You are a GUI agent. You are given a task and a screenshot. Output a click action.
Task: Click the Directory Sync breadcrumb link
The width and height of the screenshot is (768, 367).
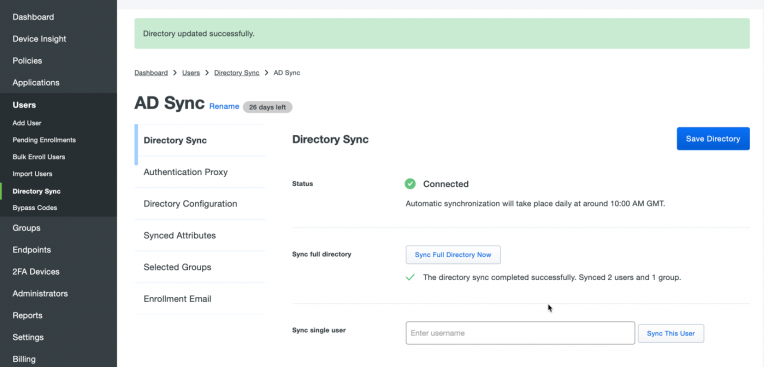pos(237,73)
